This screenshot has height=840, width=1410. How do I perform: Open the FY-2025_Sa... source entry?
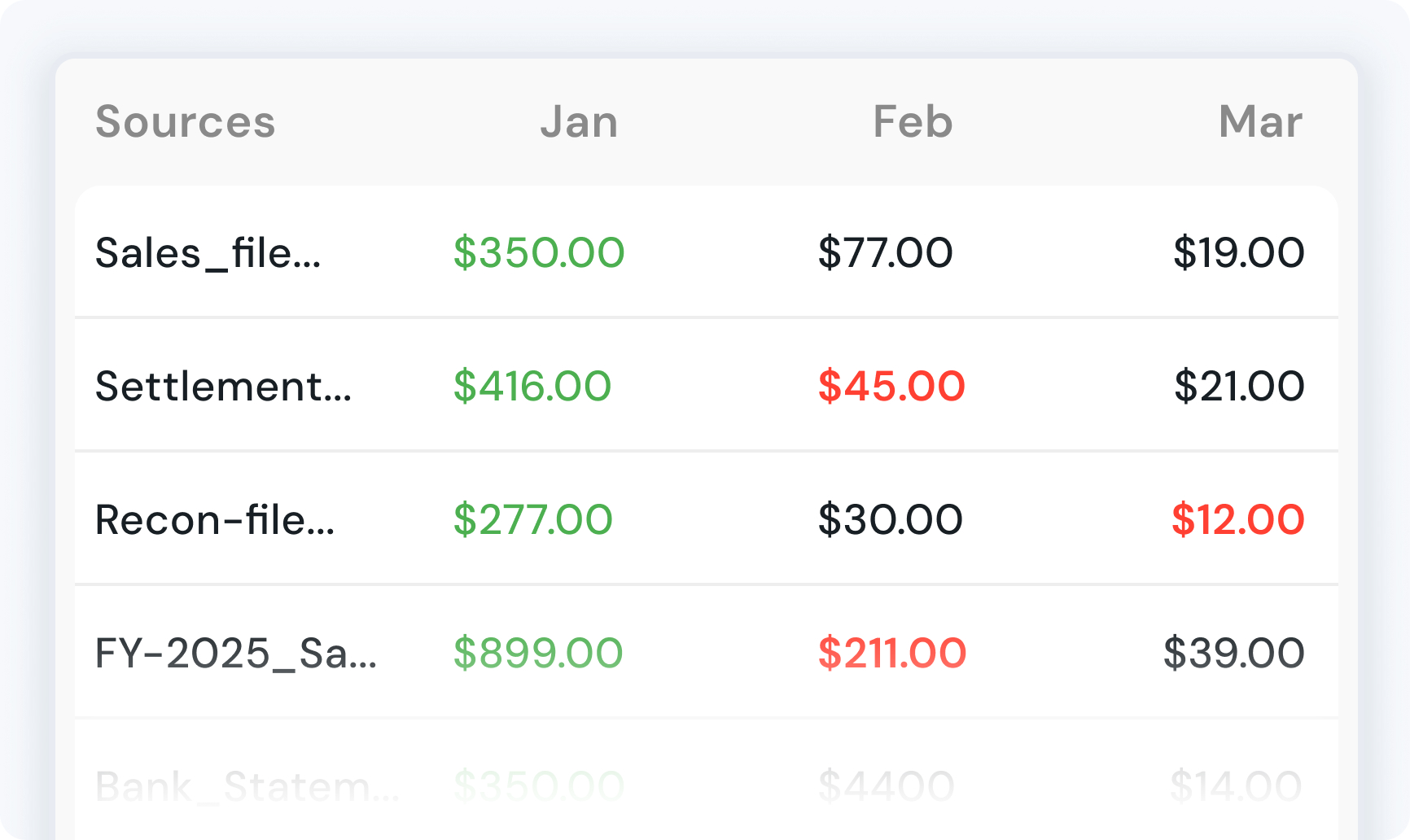pos(236,653)
